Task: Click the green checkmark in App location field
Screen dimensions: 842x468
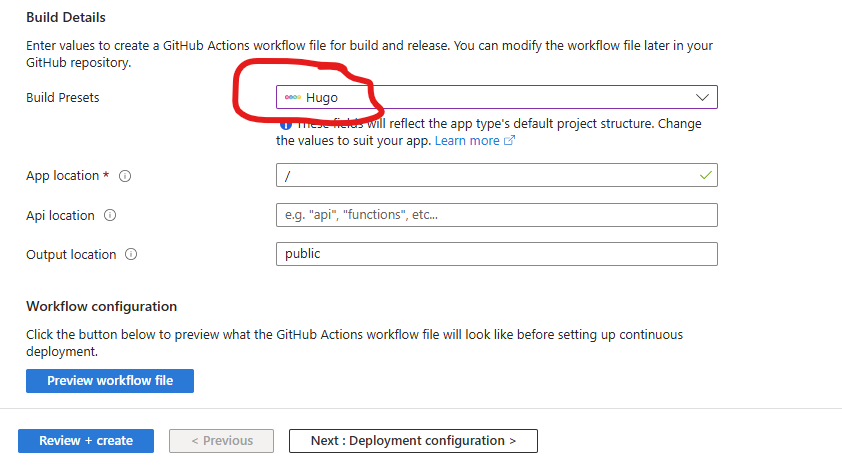Action: (x=706, y=175)
